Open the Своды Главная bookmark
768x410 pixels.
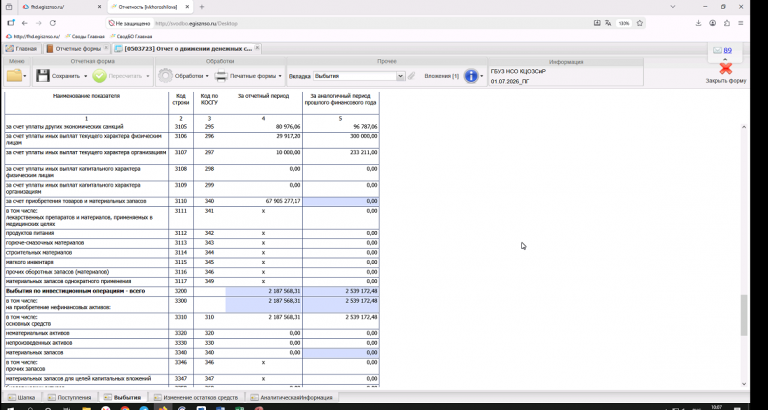[x=85, y=36]
